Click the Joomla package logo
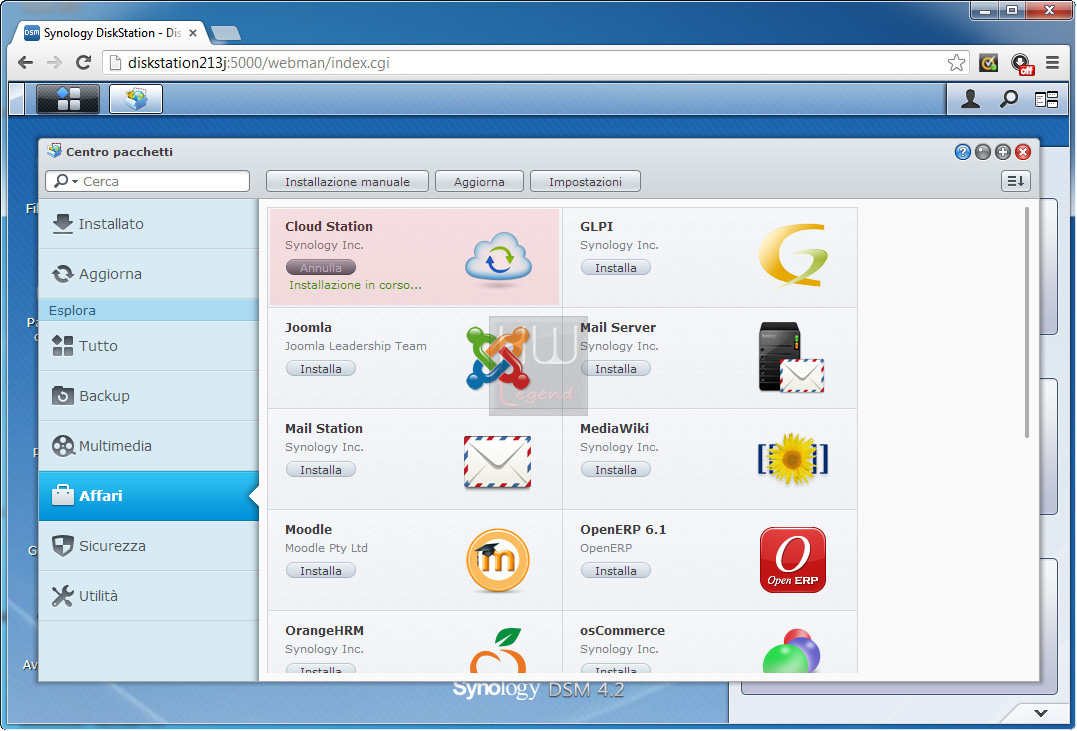Image resolution: width=1077 pixels, height=731 pixels. (x=497, y=357)
